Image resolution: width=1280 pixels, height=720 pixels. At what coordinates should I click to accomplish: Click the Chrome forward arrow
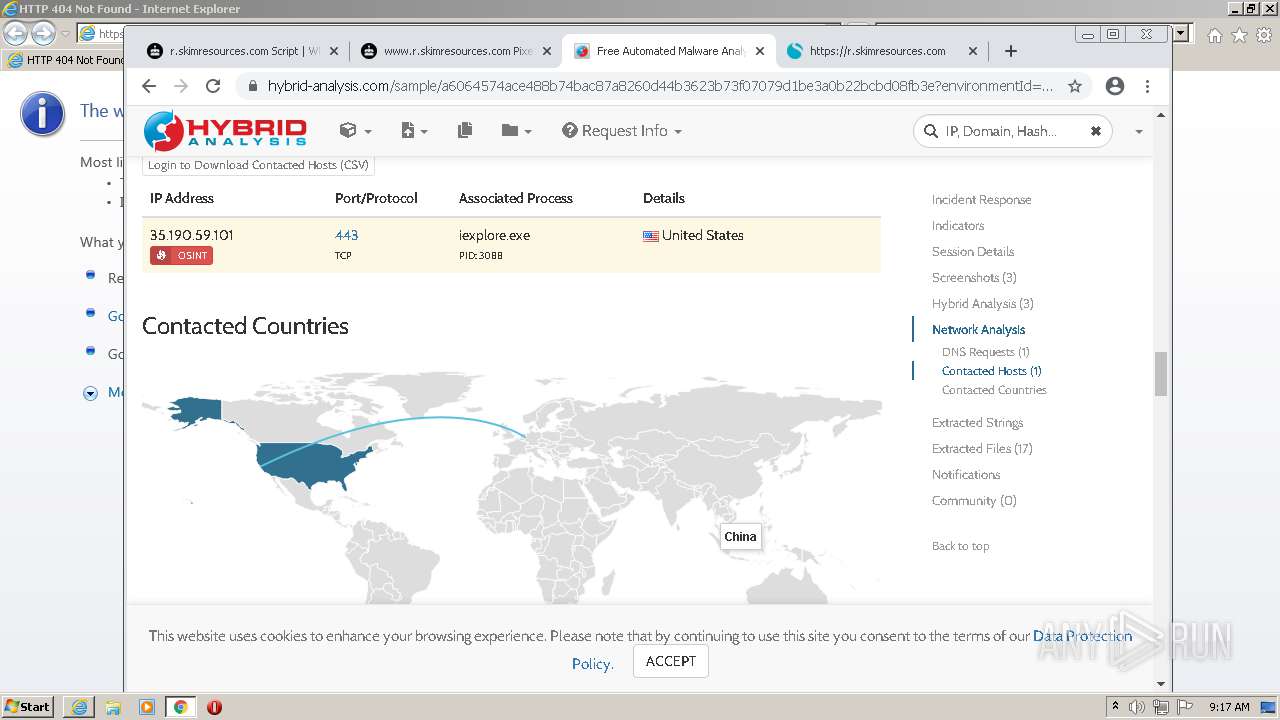(181, 86)
